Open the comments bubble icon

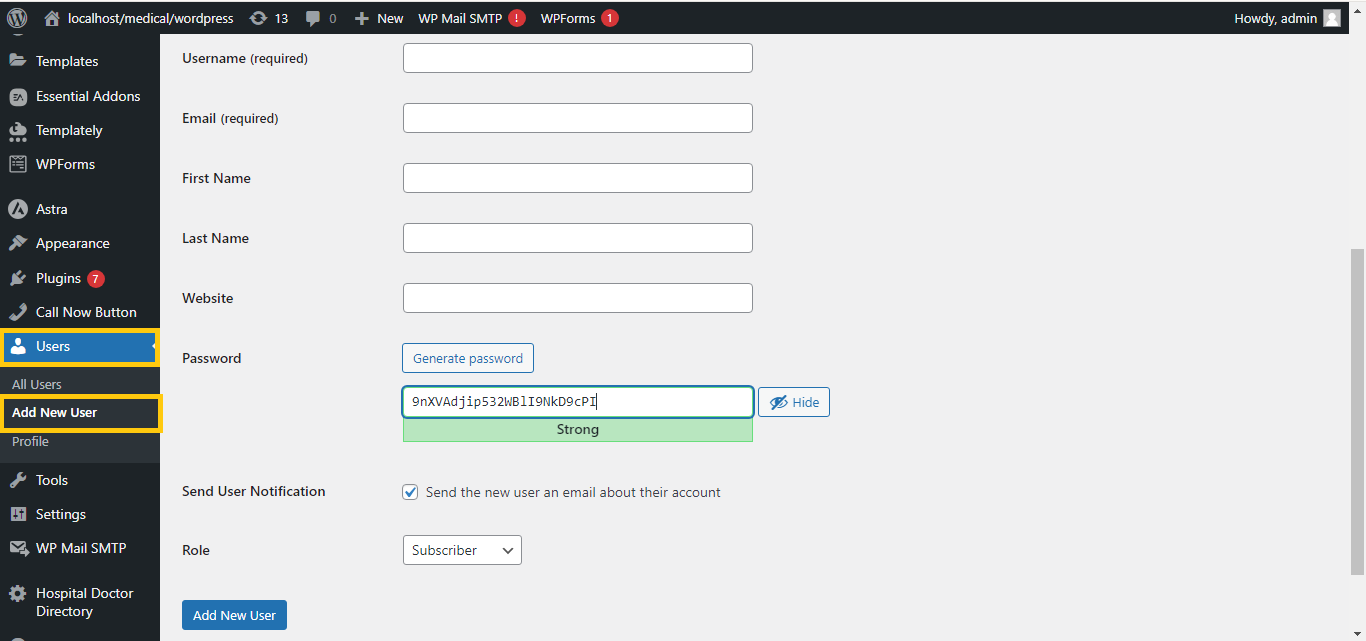[314, 18]
